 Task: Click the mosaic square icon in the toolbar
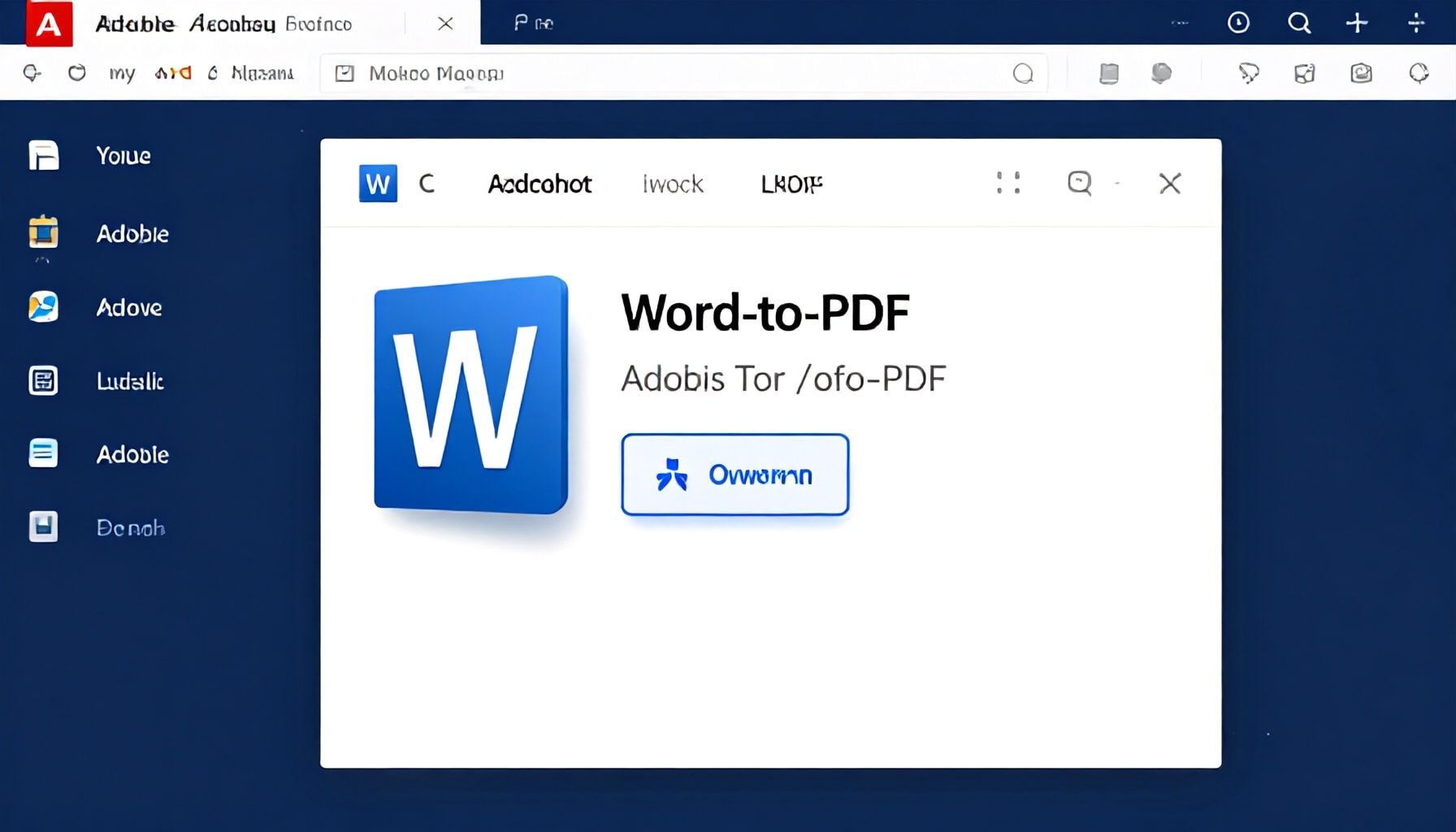1305,74
